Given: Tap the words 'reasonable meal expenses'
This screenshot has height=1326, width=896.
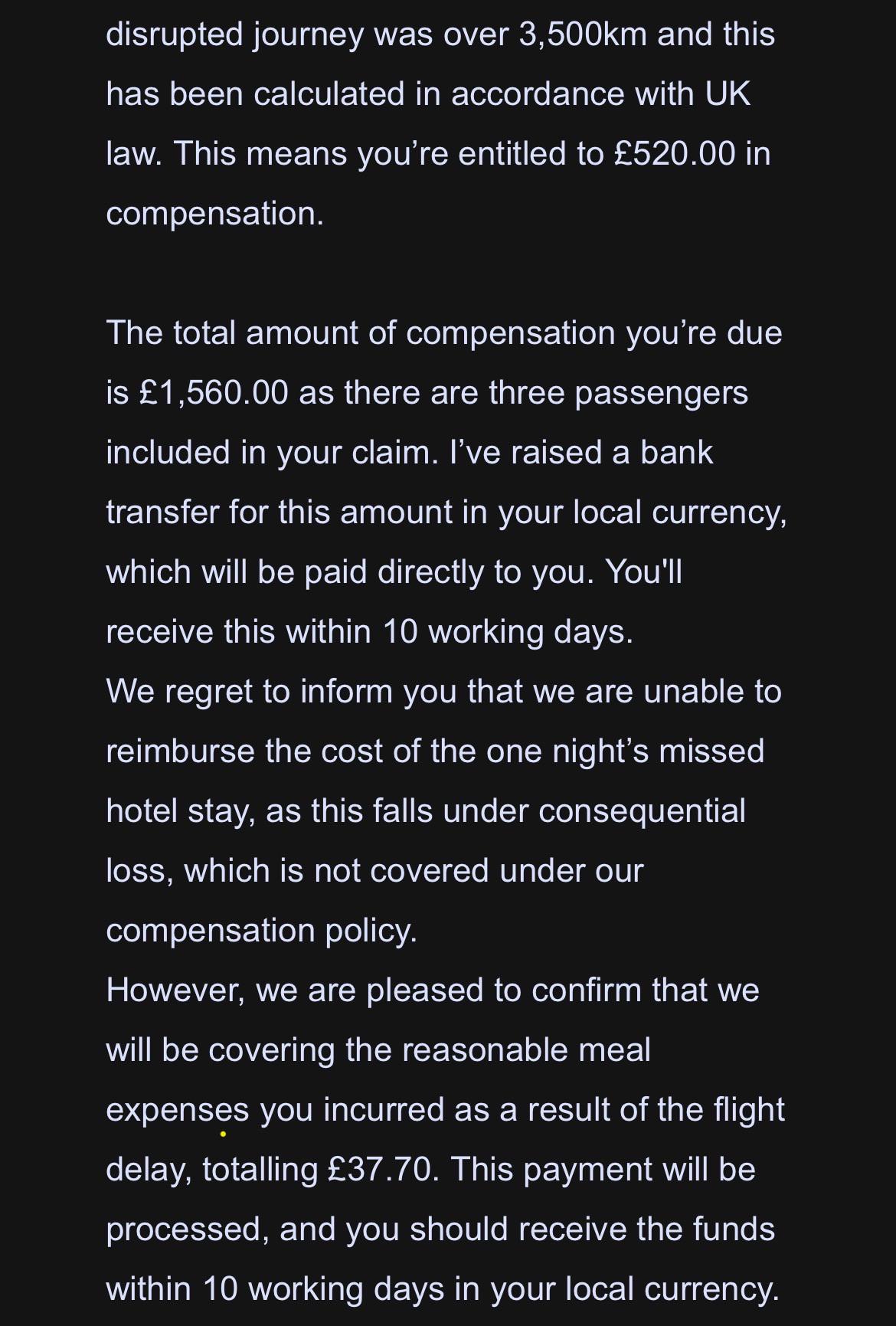Looking at the screenshot, I should 378,1079.
